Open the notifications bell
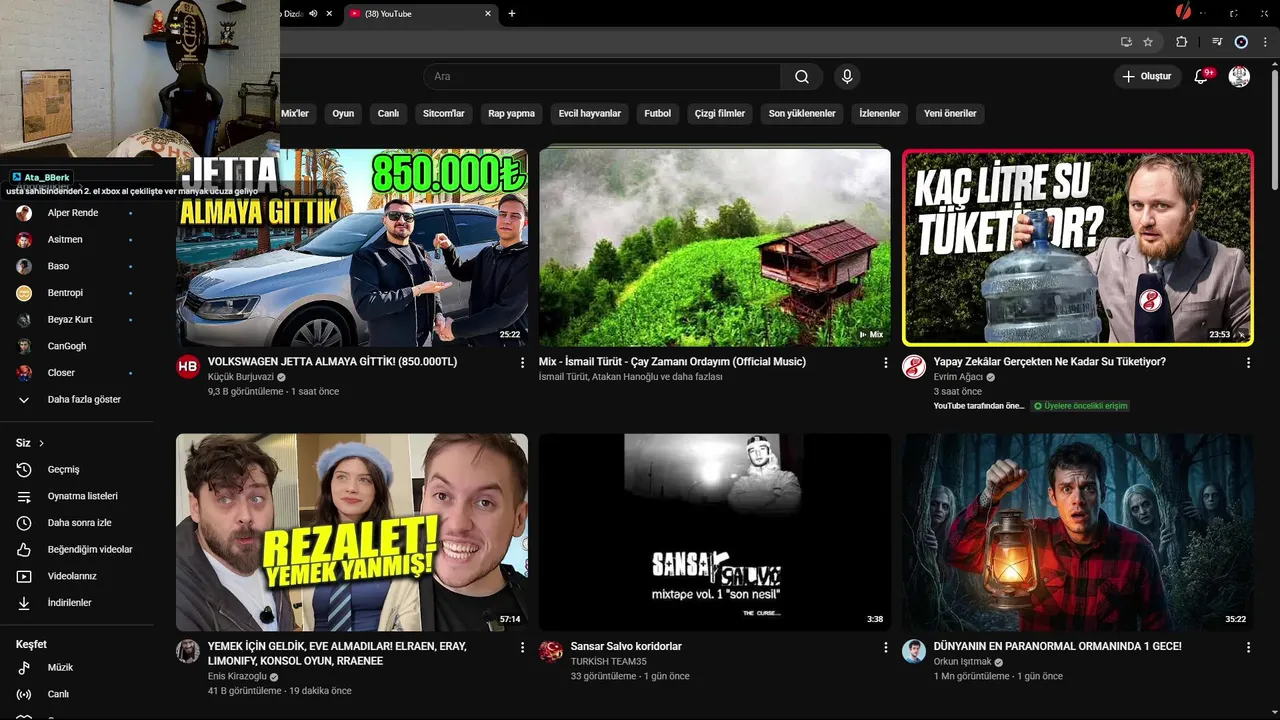 tap(1202, 76)
